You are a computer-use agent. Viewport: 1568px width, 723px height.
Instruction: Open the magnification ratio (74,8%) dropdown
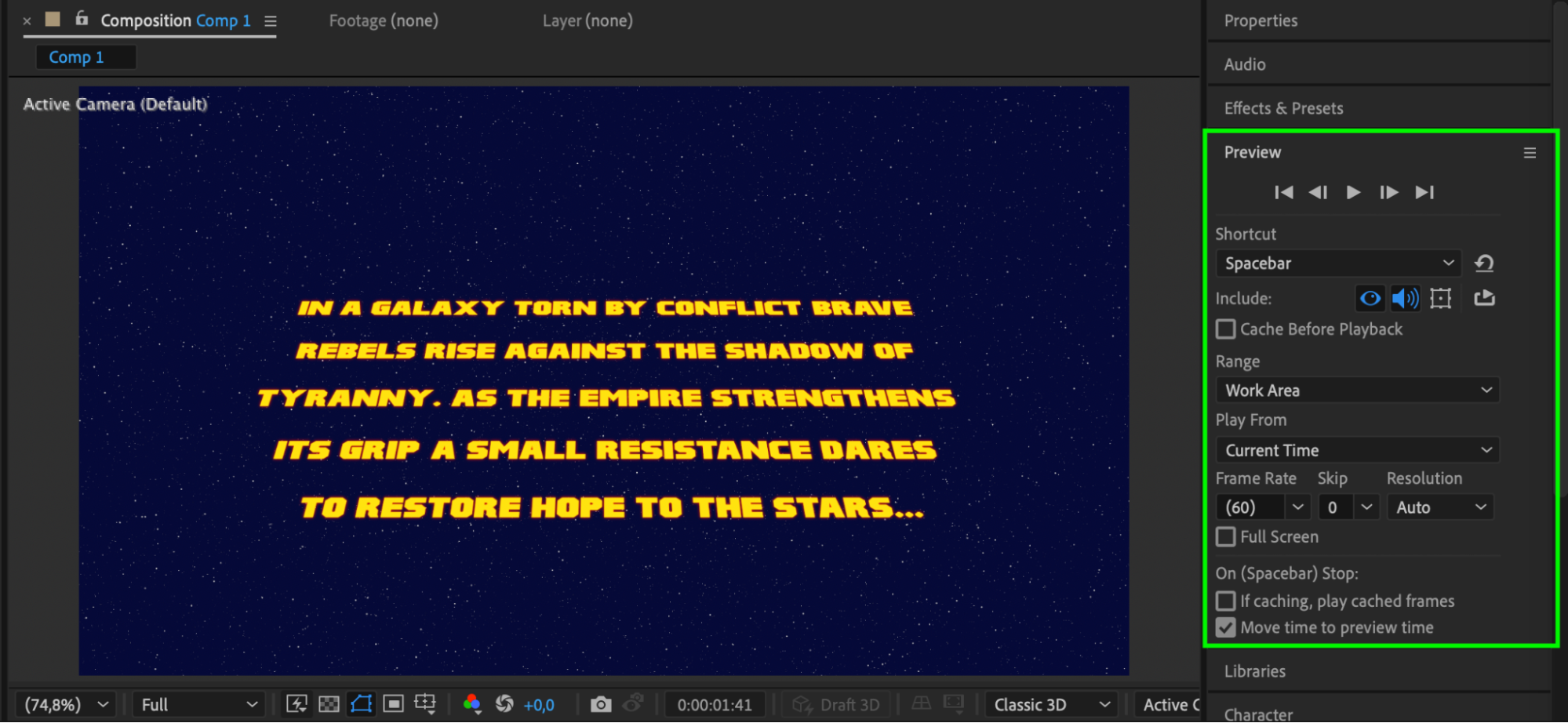(x=66, y=705)
